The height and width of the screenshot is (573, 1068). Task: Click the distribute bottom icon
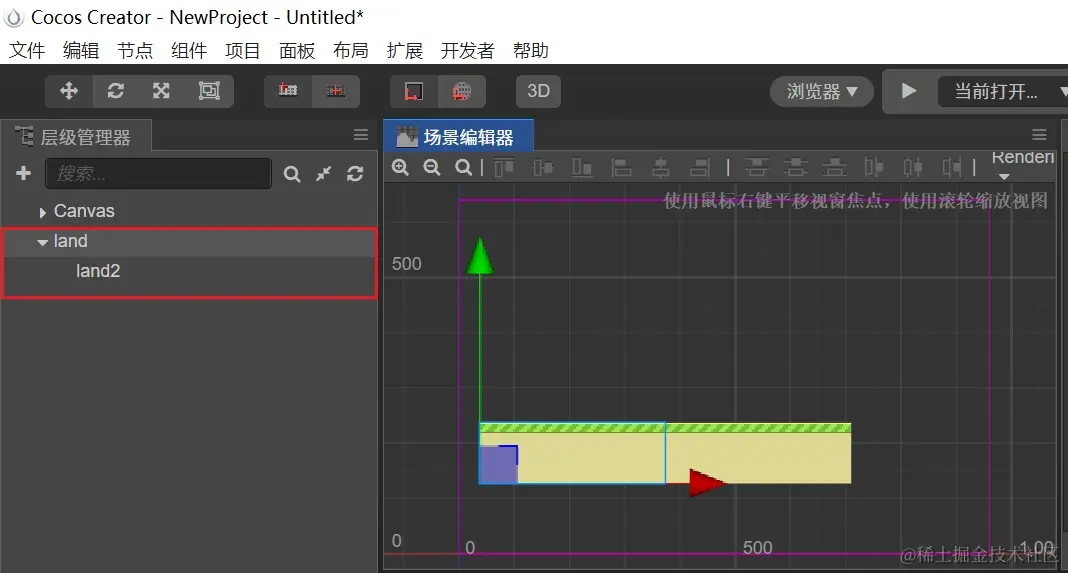[834, 167]
